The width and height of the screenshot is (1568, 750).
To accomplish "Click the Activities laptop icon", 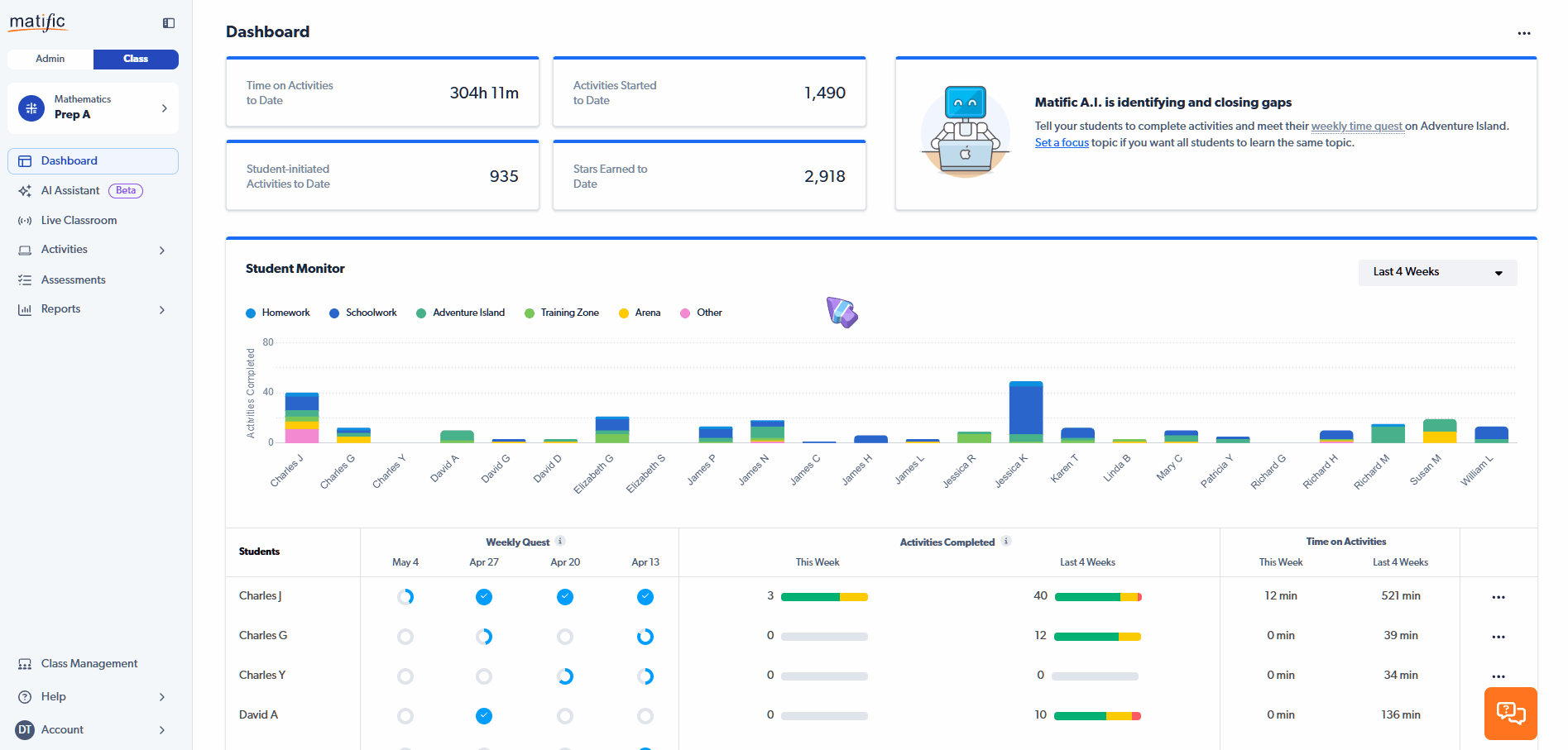I will [x=25, y=250].
